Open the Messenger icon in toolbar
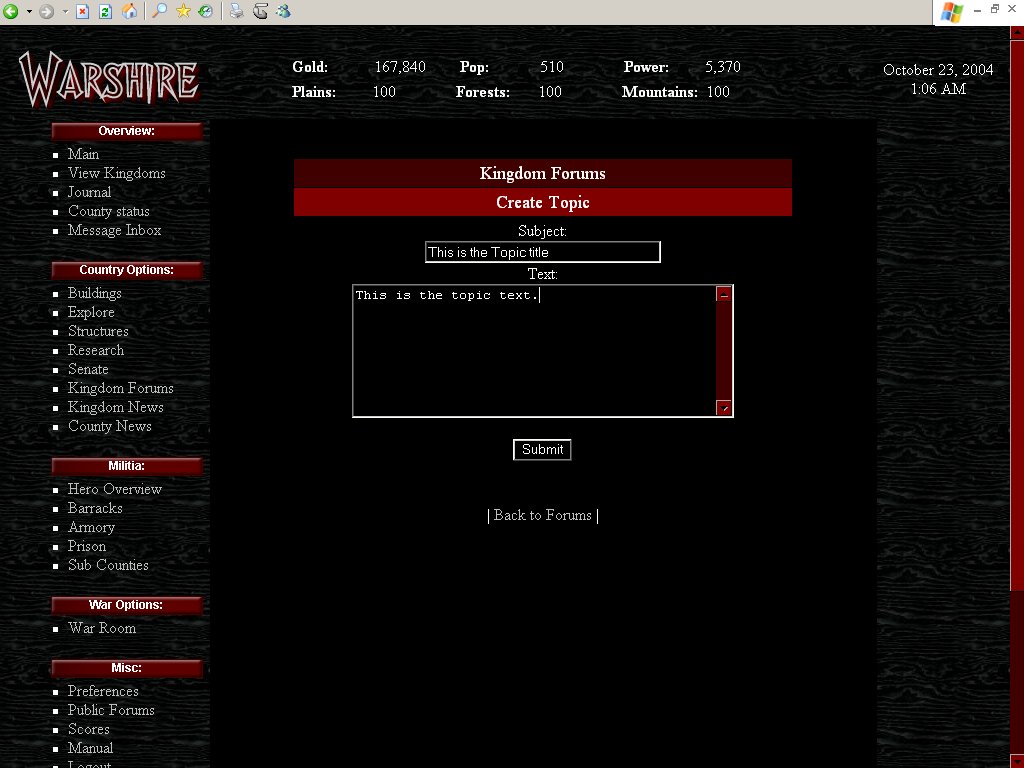This screenshot has height=768, width=1024. coord(283,12)
